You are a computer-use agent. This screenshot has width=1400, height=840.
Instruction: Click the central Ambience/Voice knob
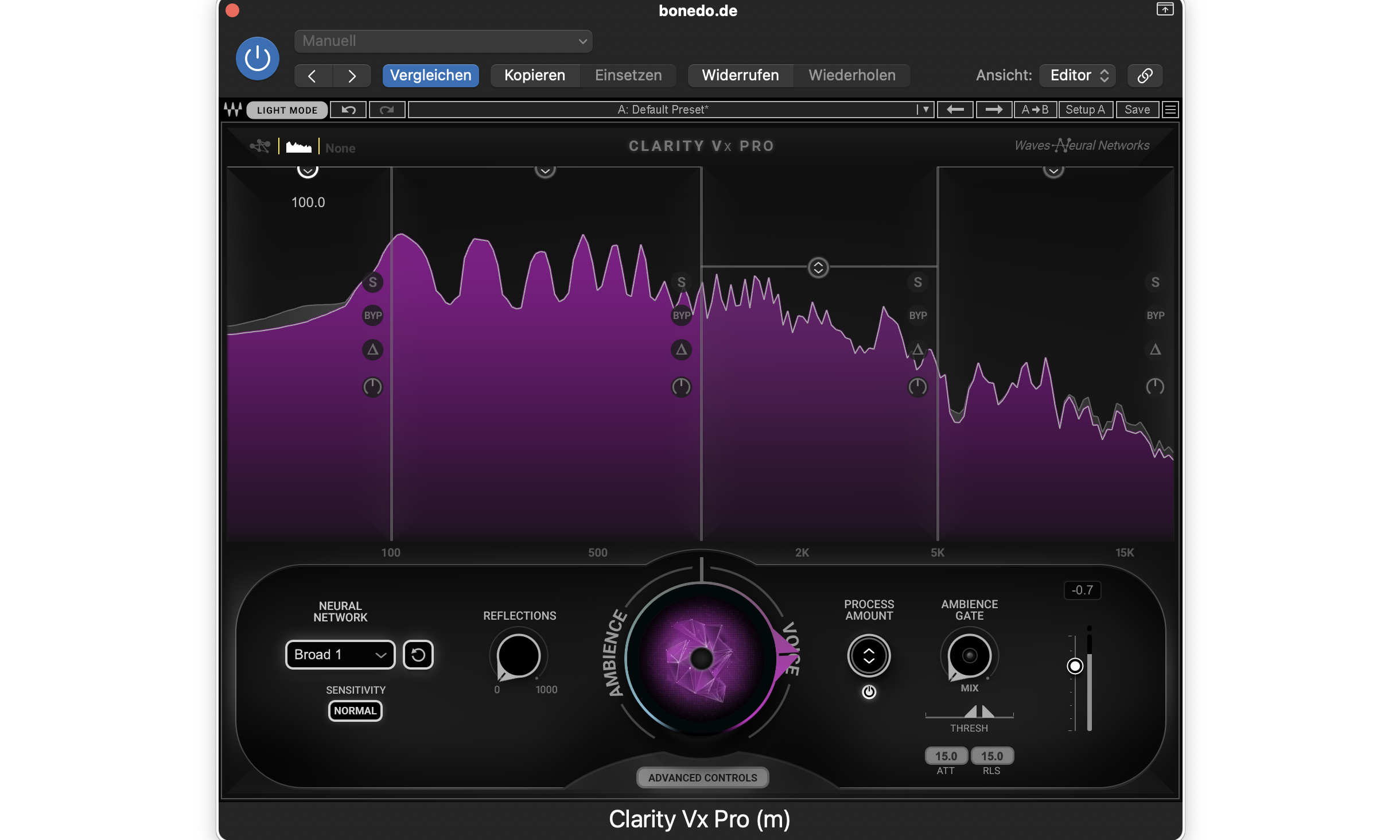[702, 658]
